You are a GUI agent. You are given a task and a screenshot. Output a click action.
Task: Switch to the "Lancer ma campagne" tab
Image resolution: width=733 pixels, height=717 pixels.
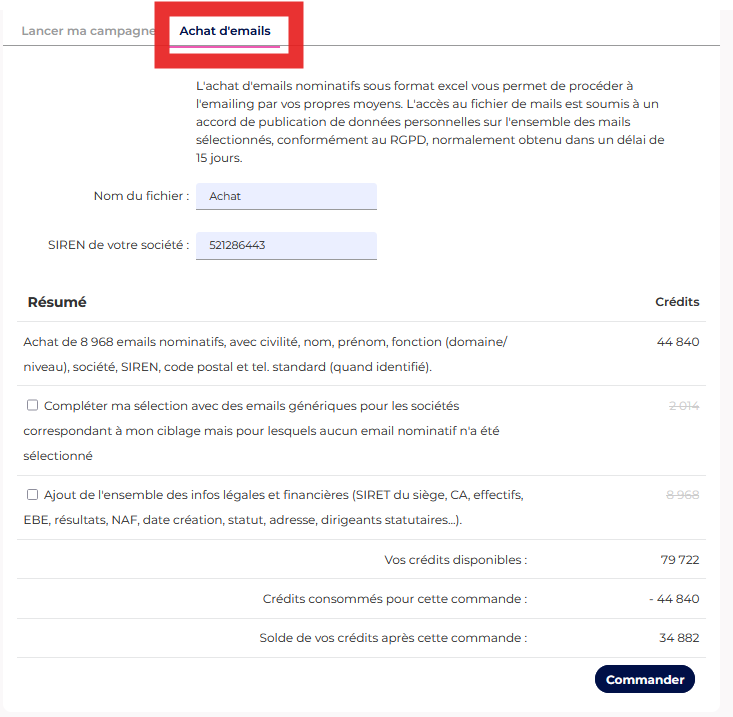pos(87,31)
